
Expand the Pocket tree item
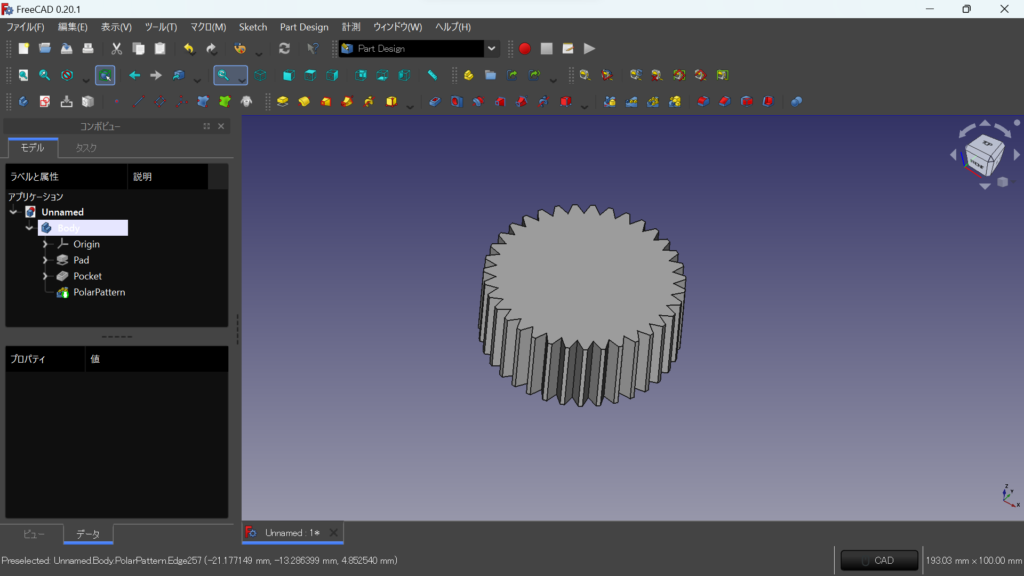pos(45,276)
